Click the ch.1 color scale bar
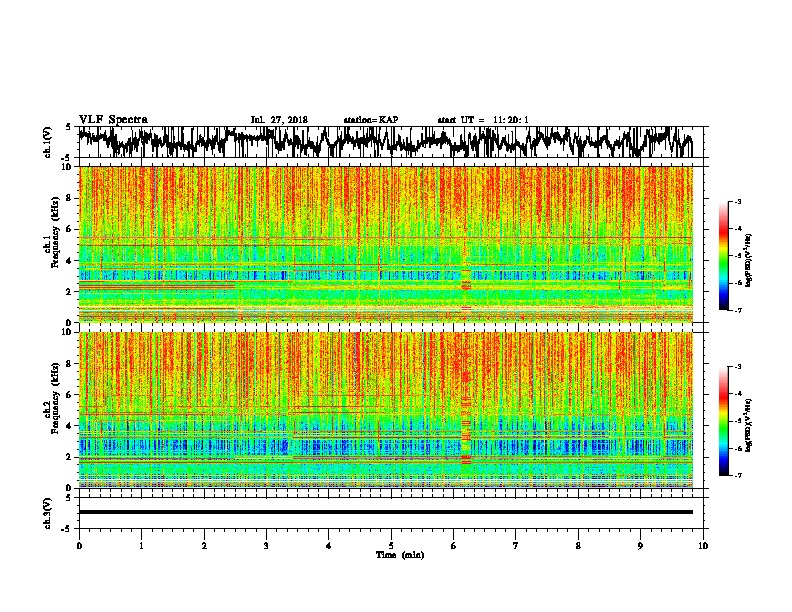 tap(723, 256)
